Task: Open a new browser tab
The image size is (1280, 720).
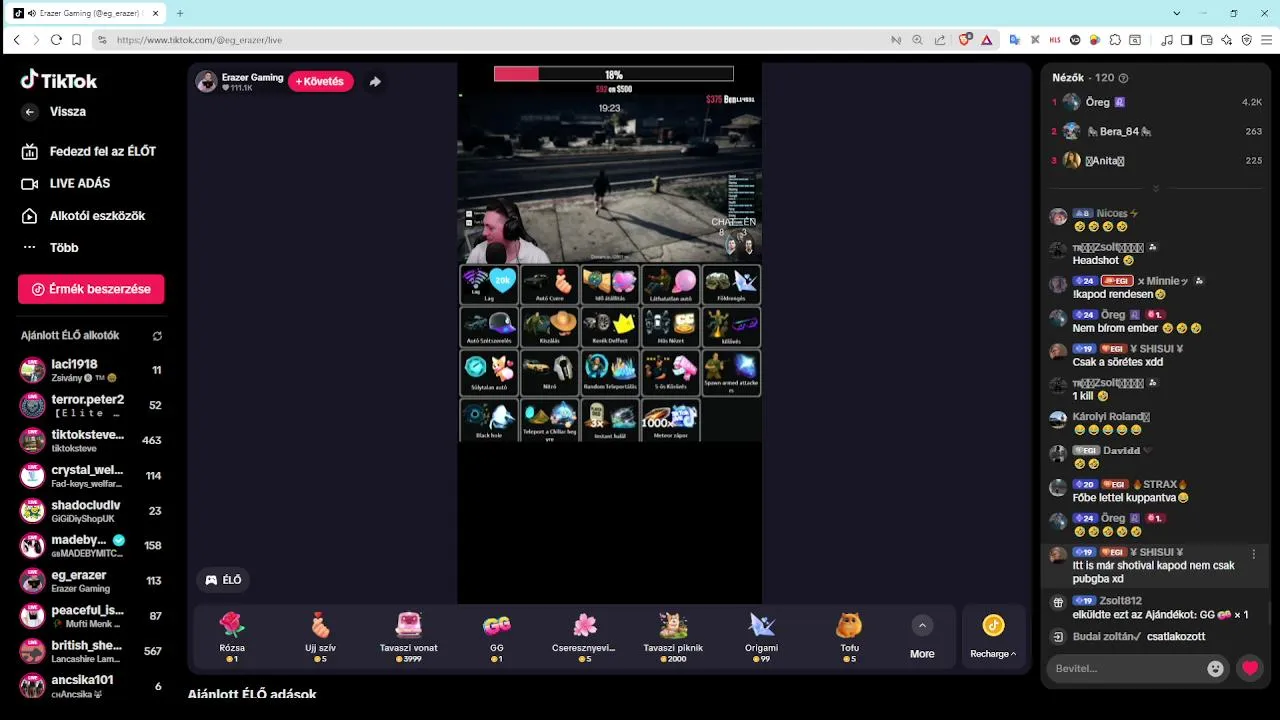Action: click(x=180, y=13)
